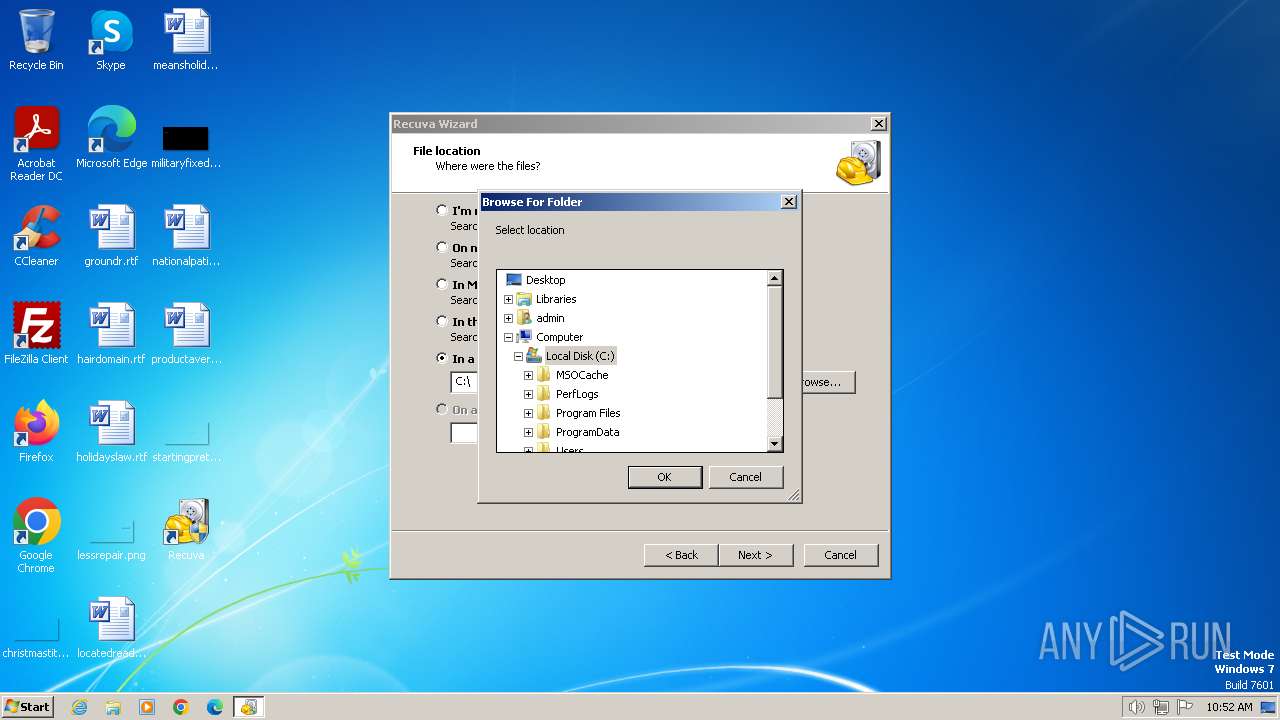
Task: Open Google Chrome desktop shortcut
Action: 36,536
